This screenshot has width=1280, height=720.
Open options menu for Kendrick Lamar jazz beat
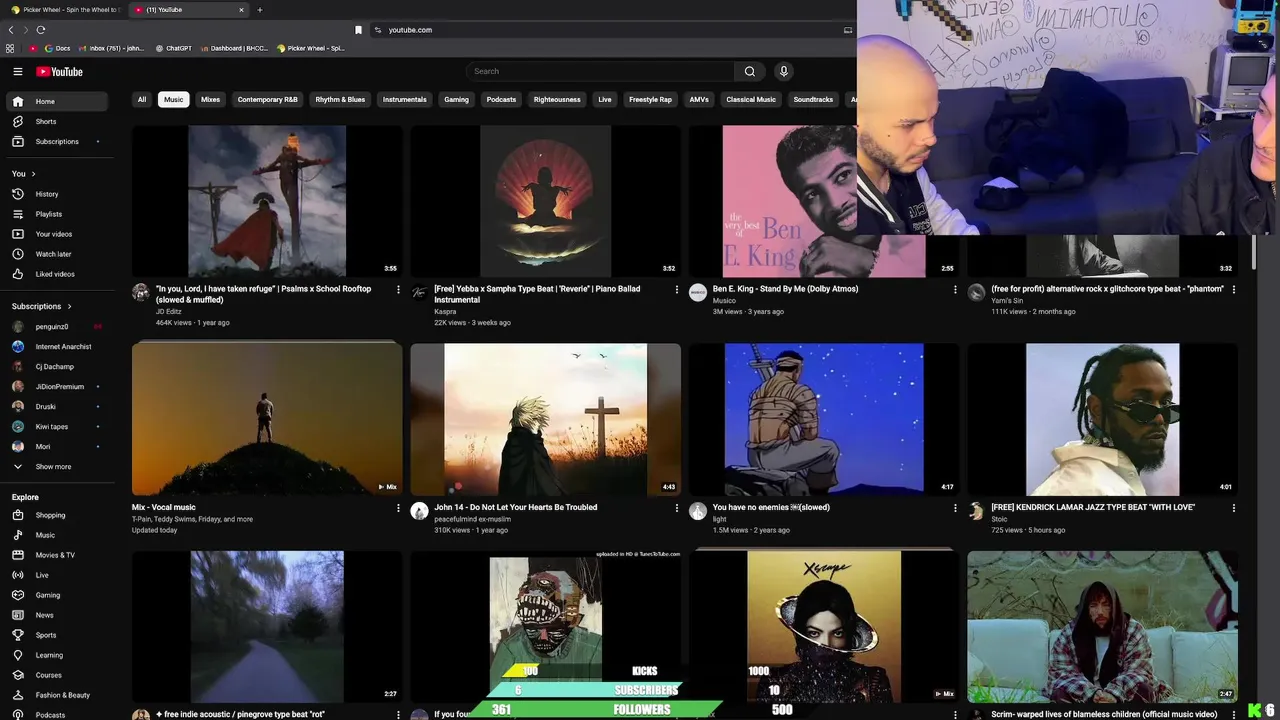click(x=1233, y=508)
